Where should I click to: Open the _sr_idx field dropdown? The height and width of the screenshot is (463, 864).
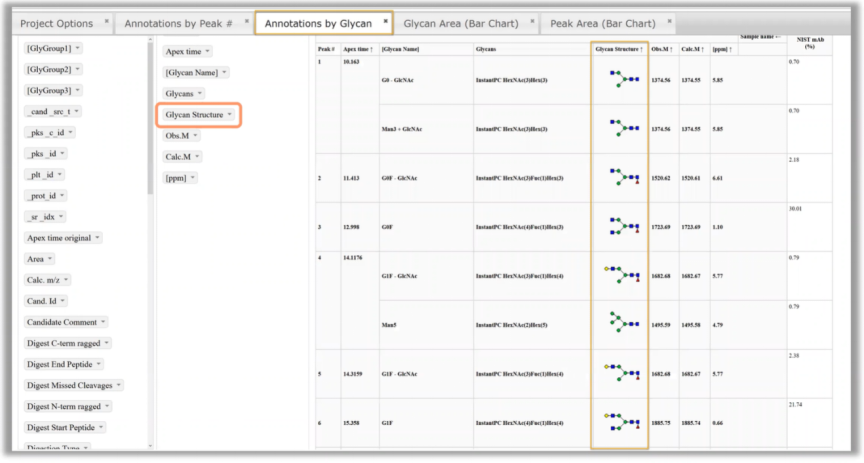pos(61,217)
